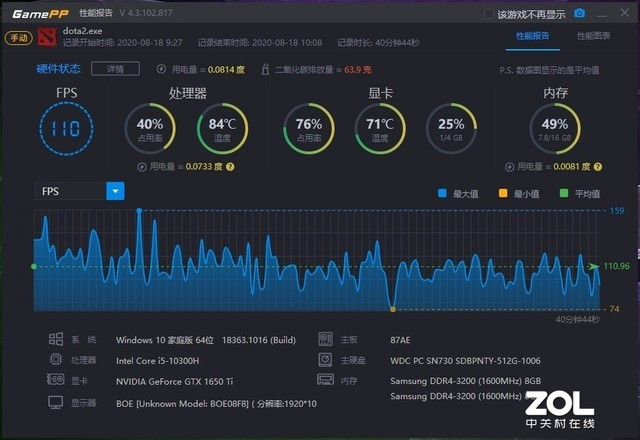This screenshot has height=440, width=640.
Task: Switch to the 性能报告 tab
Action: coord(532,36)
